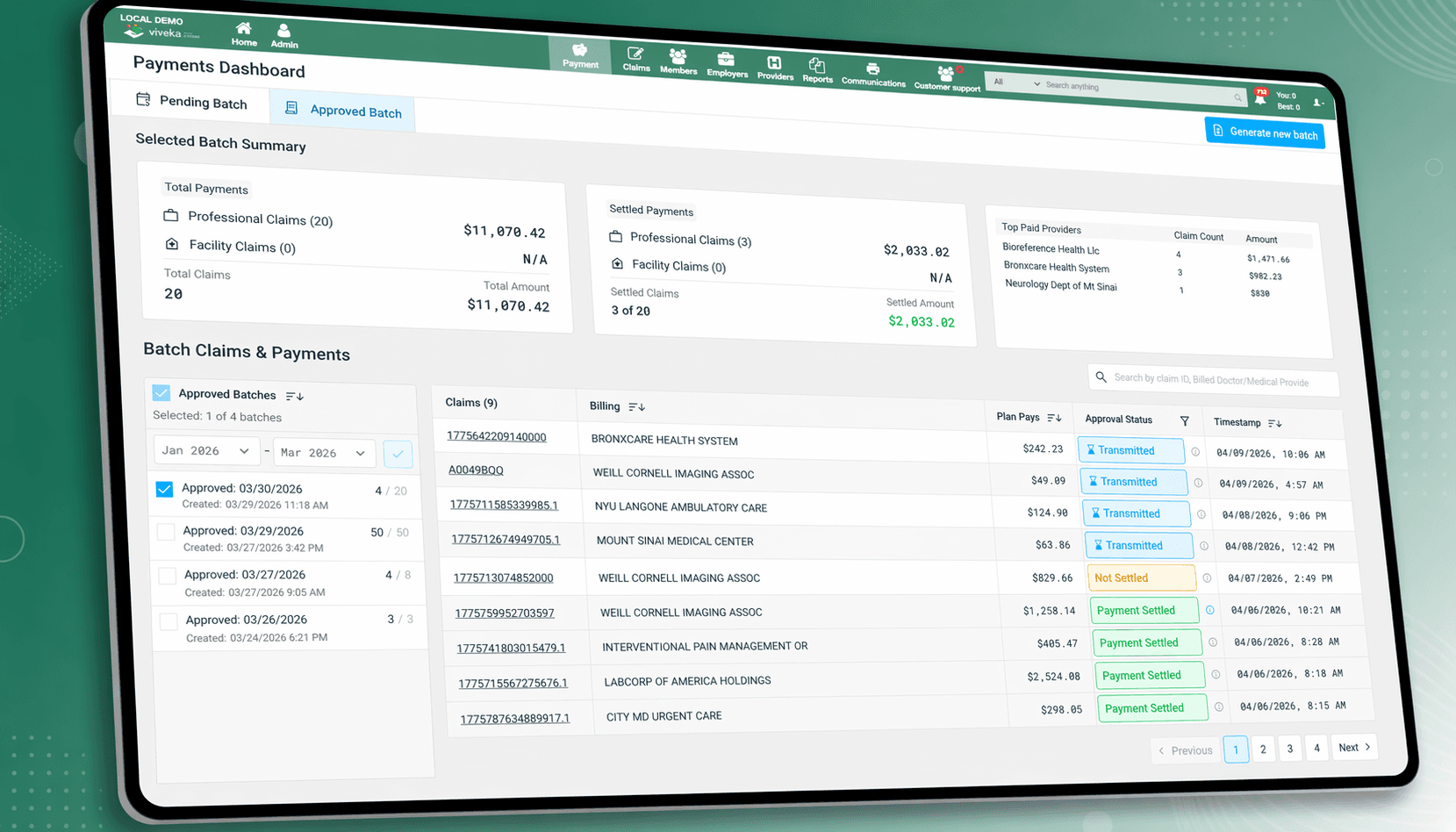The height and width of the screenshot is (832, 1456).
Task: Click the notification bell icon
Action: tap(1260, 97)
